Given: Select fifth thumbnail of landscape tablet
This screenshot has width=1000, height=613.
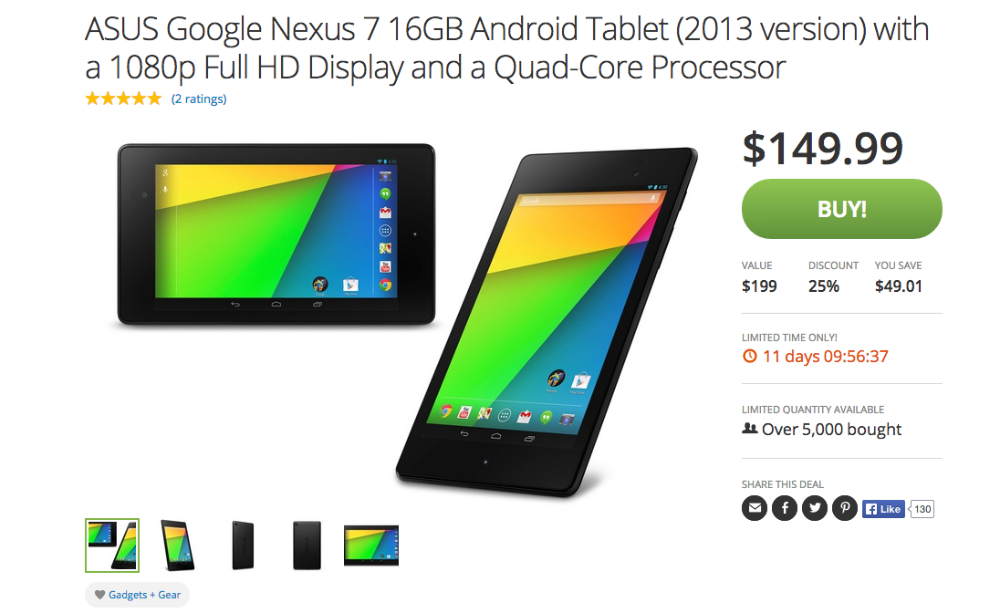Looking at the screenshot, I should click(x=371, y=545).
